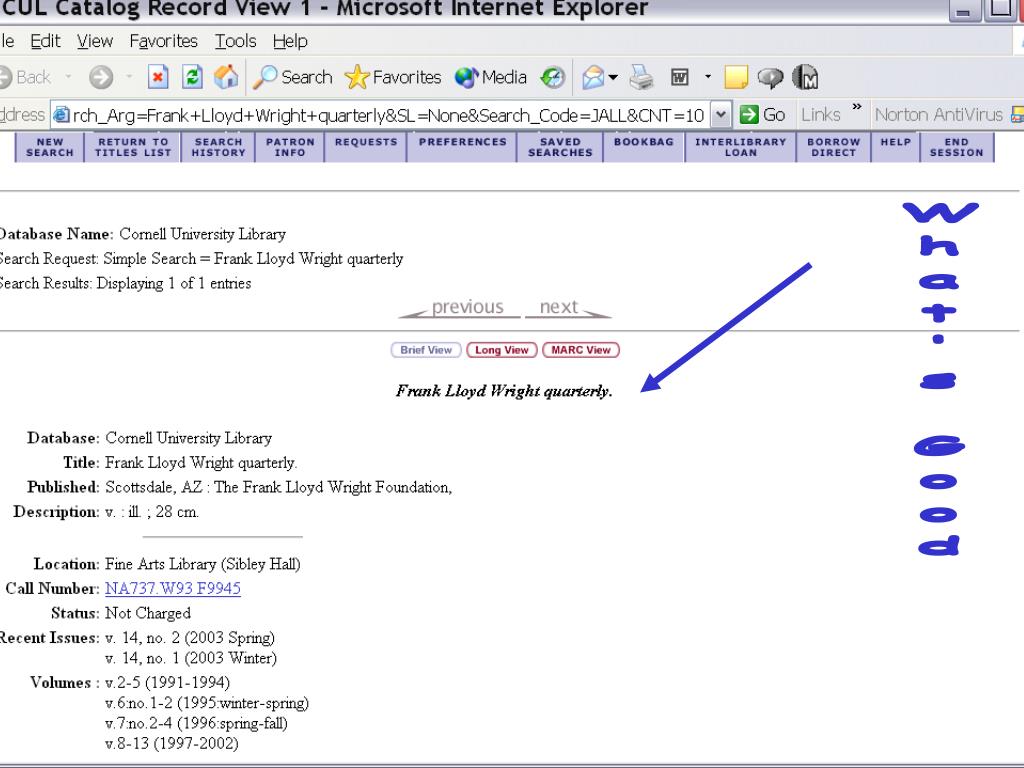Click the Mail envelope icon
The height and width of the screenshot is (768, 1024).
[593, 77]
